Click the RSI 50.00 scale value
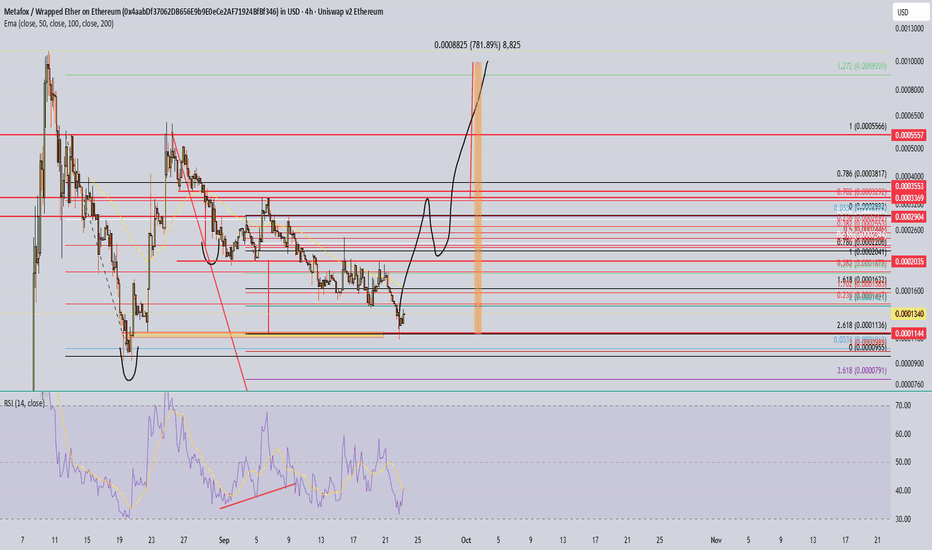This screenshot has height=550, width=932. pos(903,462)
